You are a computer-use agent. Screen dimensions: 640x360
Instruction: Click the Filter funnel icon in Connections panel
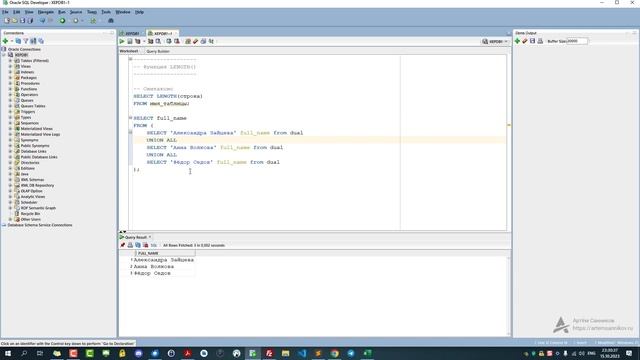point(26,41)
